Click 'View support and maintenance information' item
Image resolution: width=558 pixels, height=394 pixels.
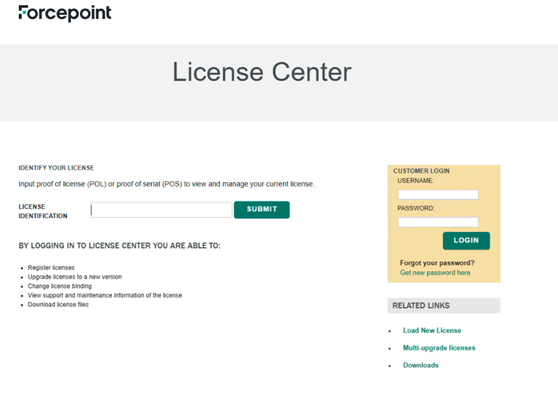105,295
